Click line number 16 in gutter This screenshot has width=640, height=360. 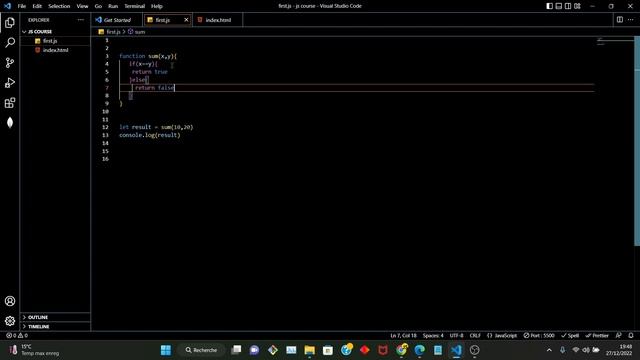105,159
